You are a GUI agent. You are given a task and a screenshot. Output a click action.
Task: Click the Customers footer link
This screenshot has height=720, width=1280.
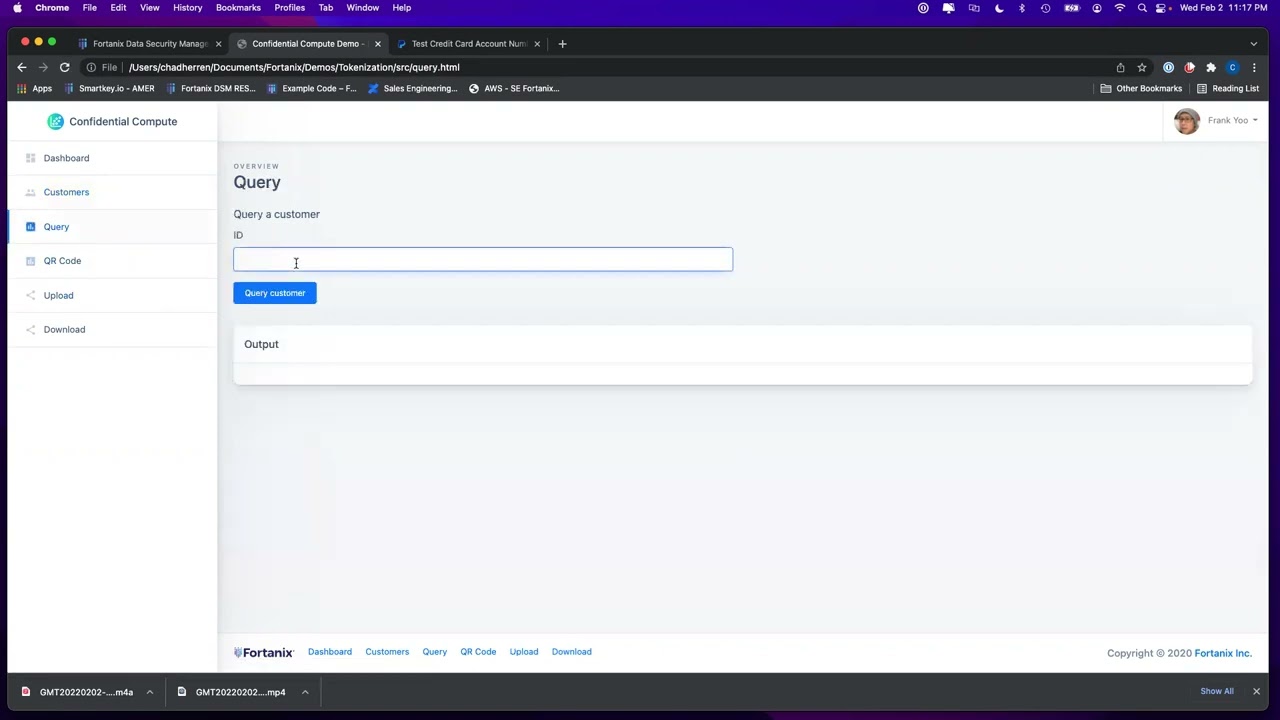point(387,652)
